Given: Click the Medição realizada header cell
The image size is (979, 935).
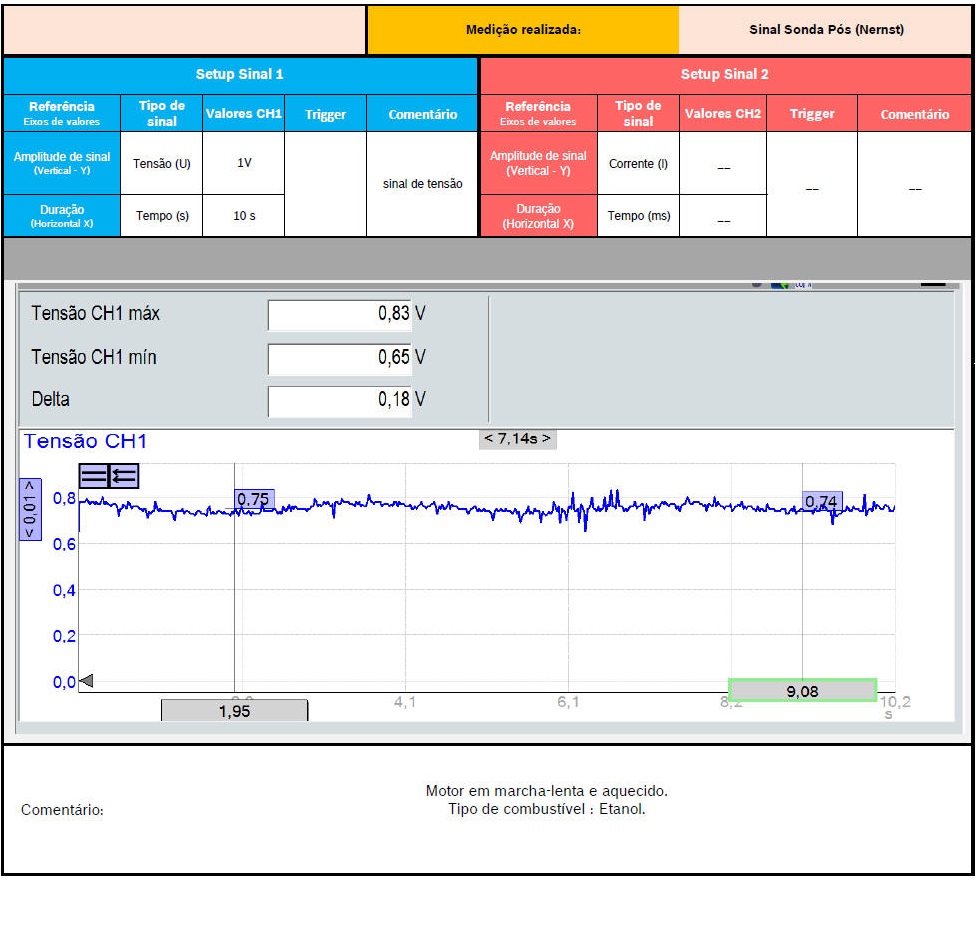Looking at the screenshot, I should click(523, 30).
